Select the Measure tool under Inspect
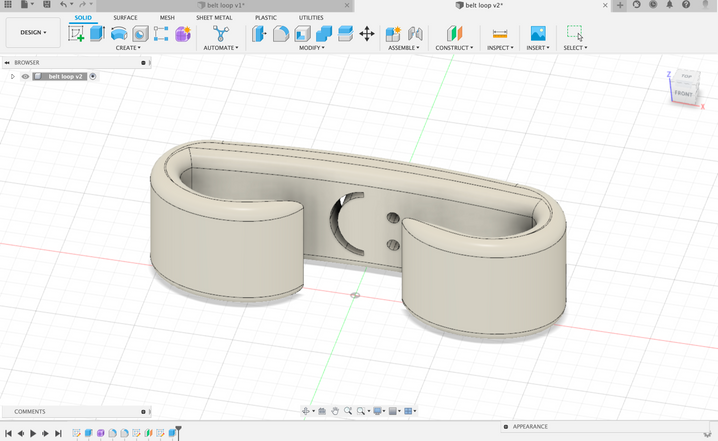Image resolution: width=718 pixels, height=441 pixels. tap(499, 33)
